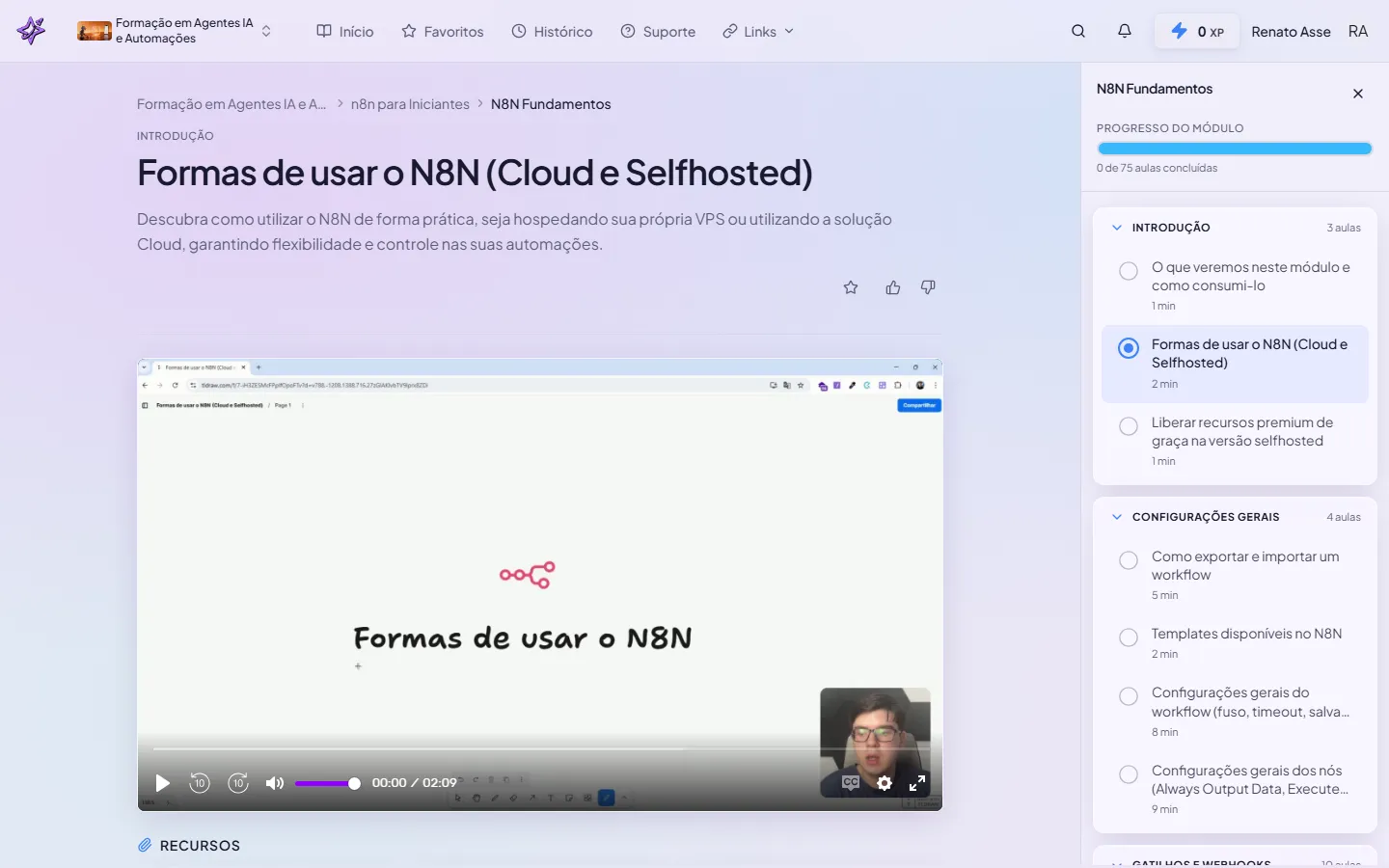The height and width of the screenshot is (868, 1389).
Task: Dislike the lesson with thumbs down
Action: tap(928, 287)
